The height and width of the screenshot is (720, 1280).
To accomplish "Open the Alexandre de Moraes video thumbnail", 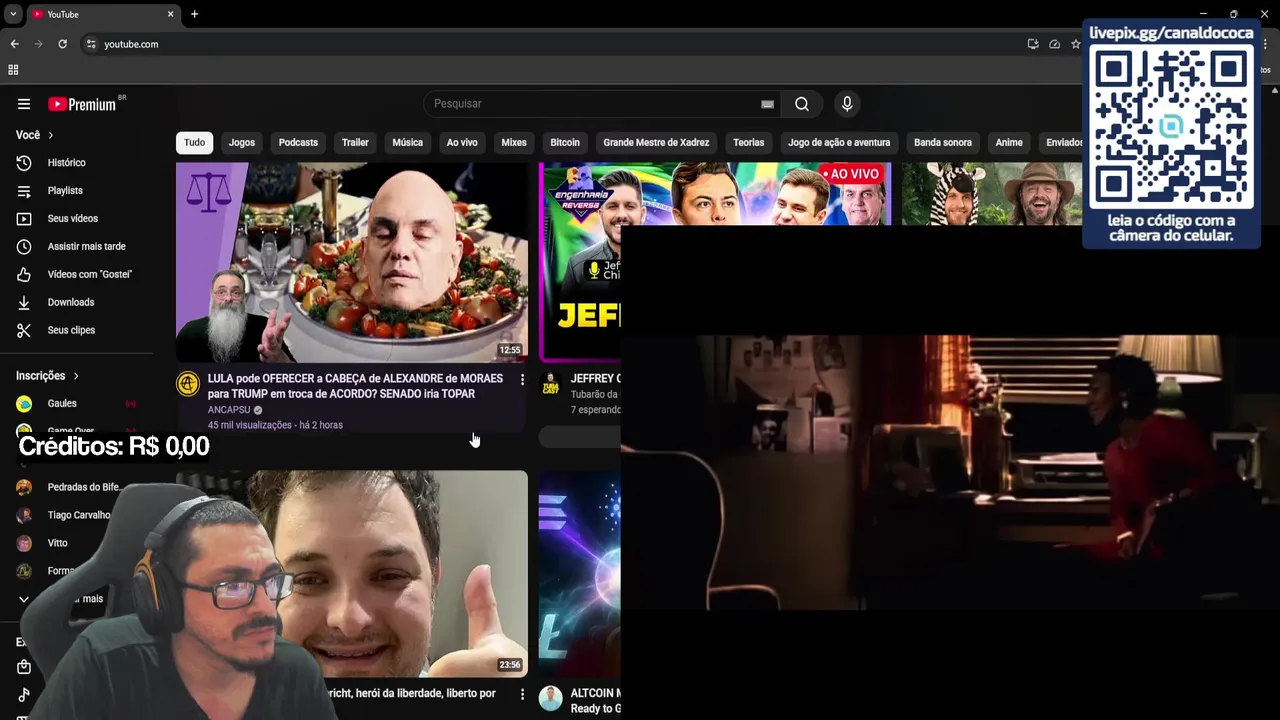I will click(352, 262).
